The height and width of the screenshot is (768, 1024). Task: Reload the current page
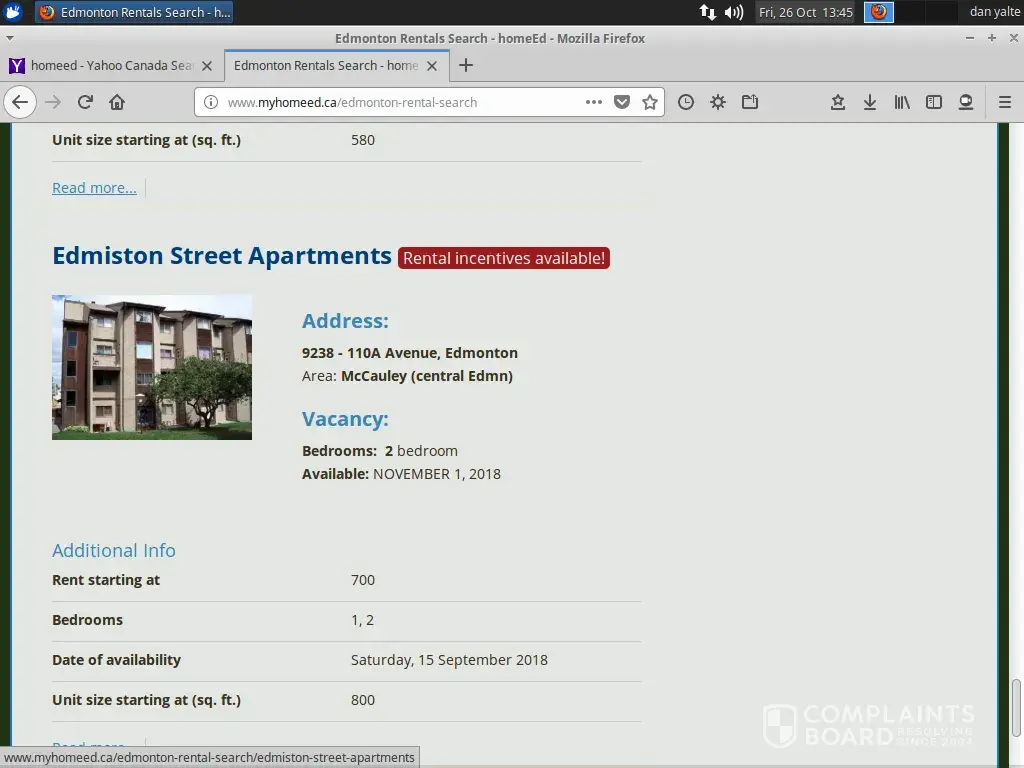(85, 102)
